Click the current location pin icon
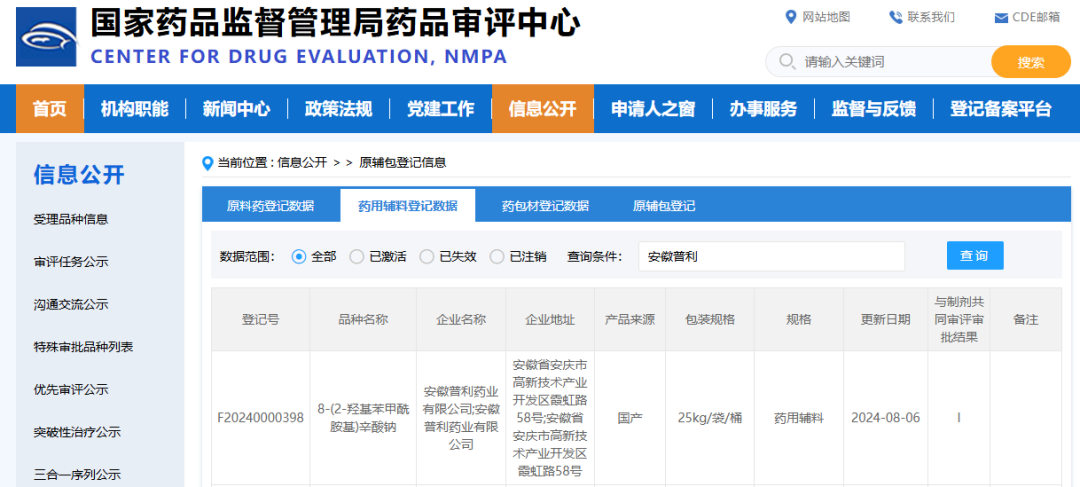 coord(208,163)
